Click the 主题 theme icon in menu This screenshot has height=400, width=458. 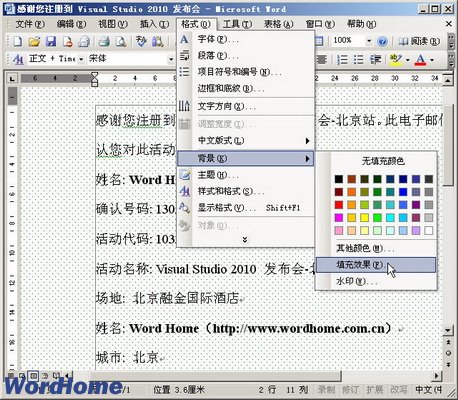click(184, 175)
